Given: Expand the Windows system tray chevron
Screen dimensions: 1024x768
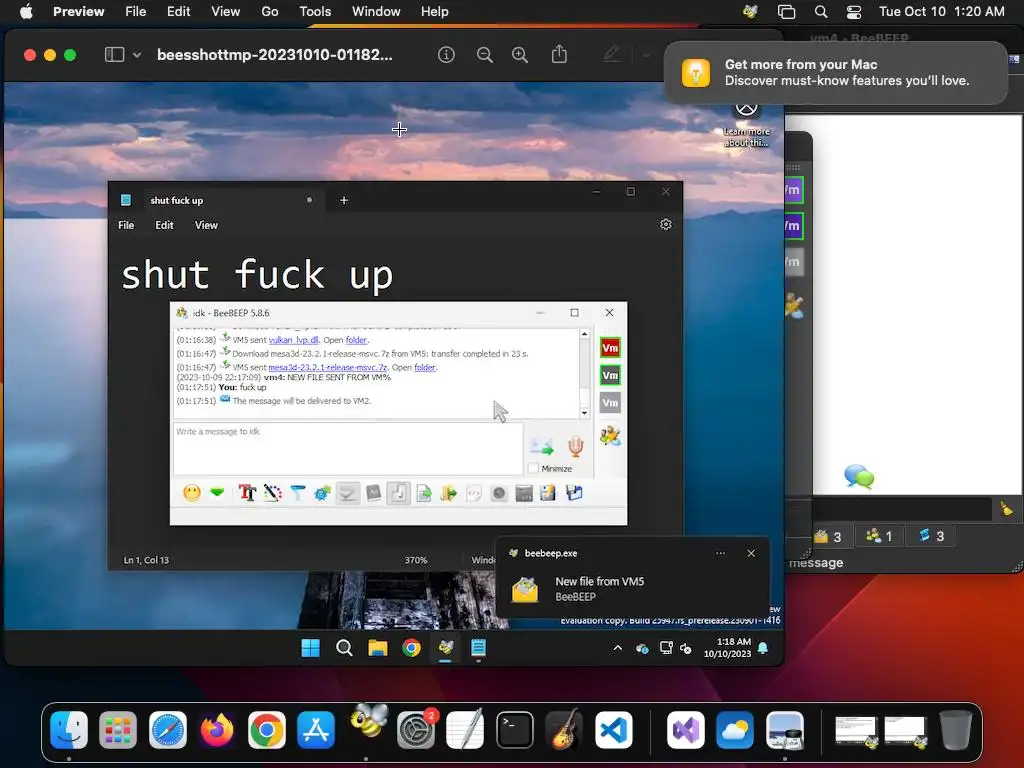Looking at the screenshot, I should 617,648.
